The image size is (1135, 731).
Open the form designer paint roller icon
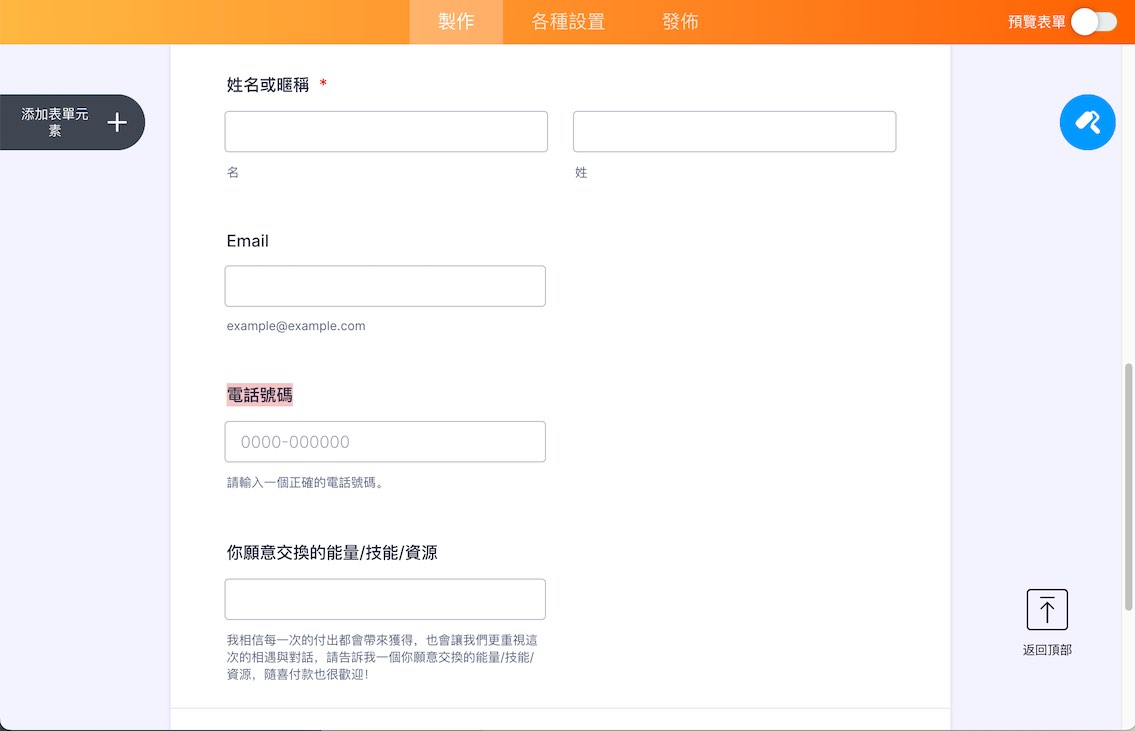coord(1087,122)
